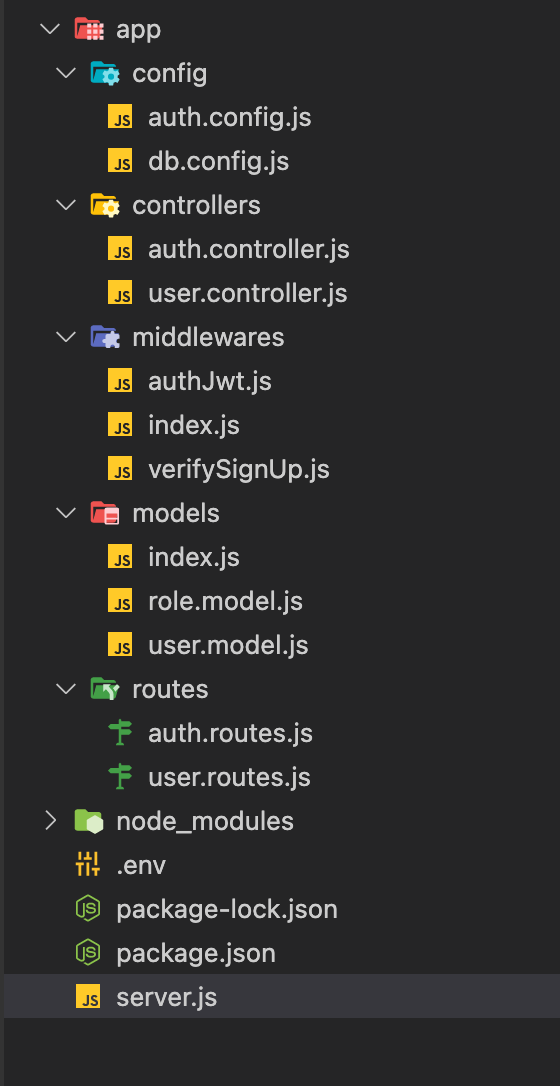Click the Node icon beside package.json
Image resolution: width=560 pixels, height=1086 pixels.
pos(89,953)
